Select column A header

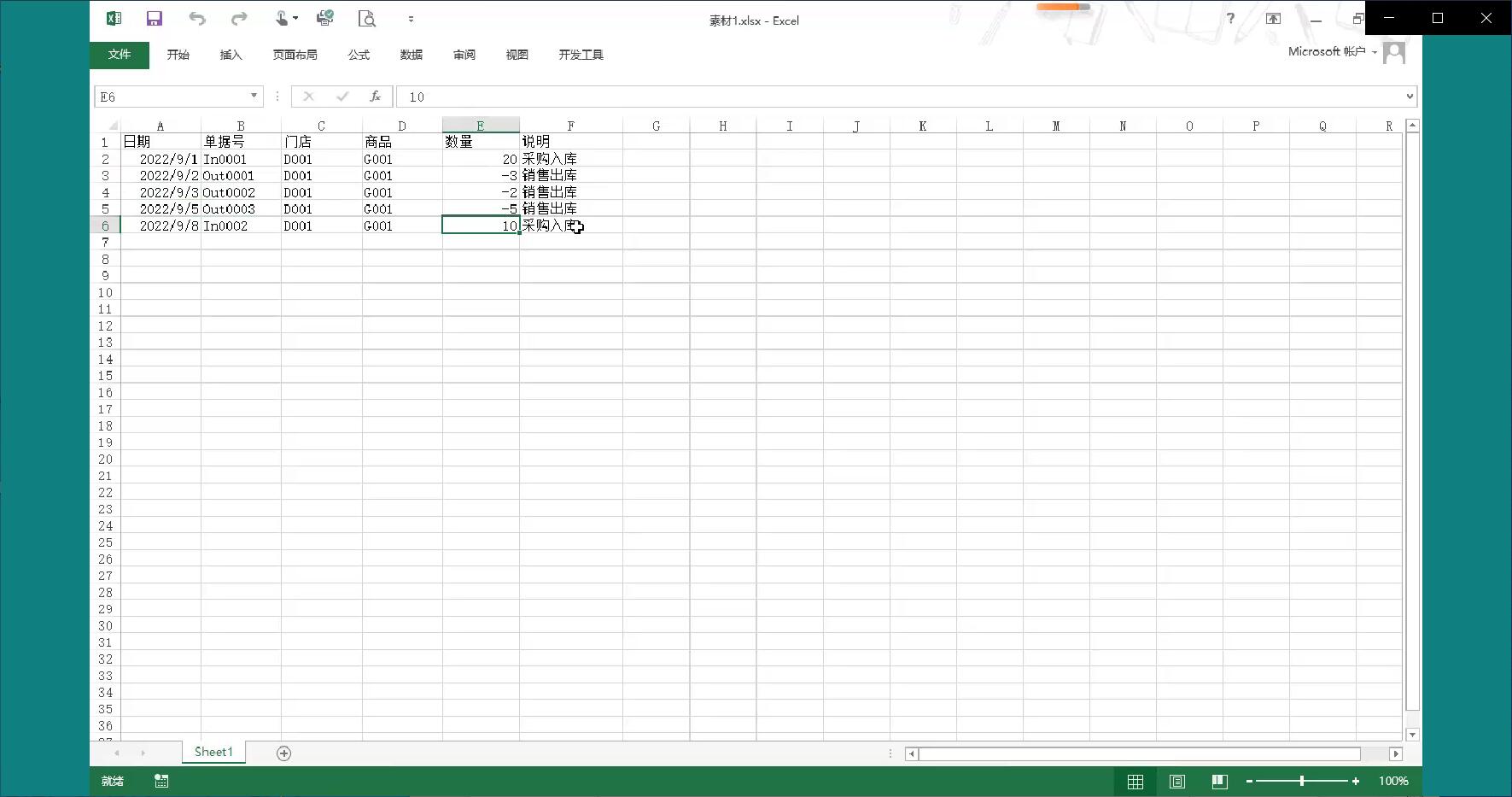click(161, 126)
